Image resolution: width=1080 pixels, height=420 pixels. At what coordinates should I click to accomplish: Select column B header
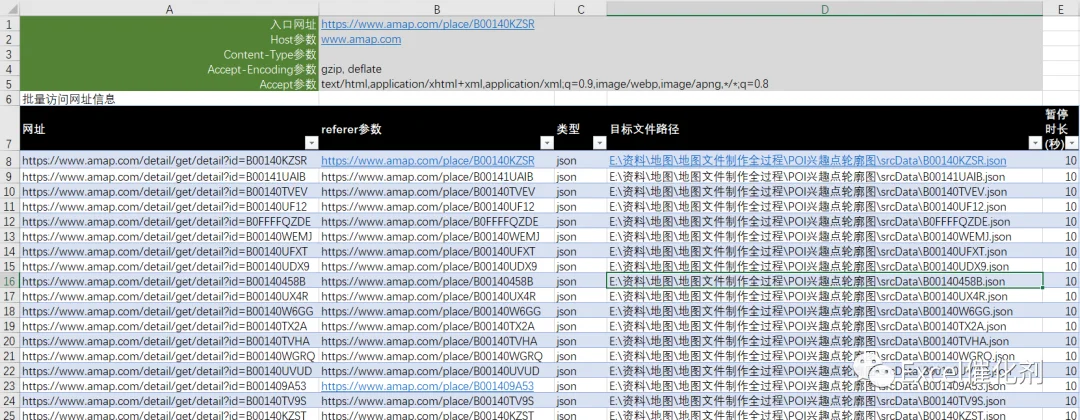(437, 8)
